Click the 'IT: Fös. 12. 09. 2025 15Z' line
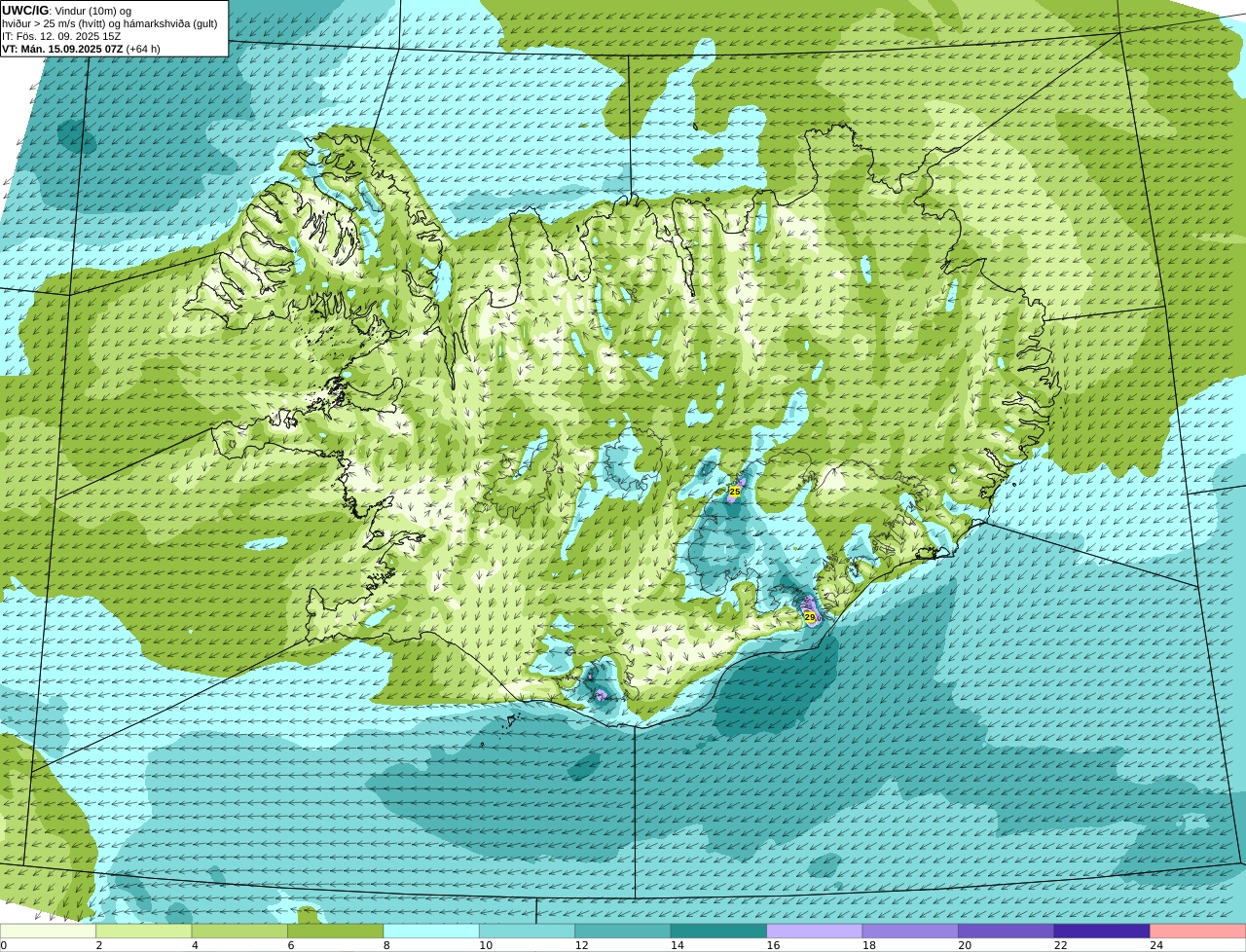Viewport: 1246px width, 952px height. (x=61, y=36)
